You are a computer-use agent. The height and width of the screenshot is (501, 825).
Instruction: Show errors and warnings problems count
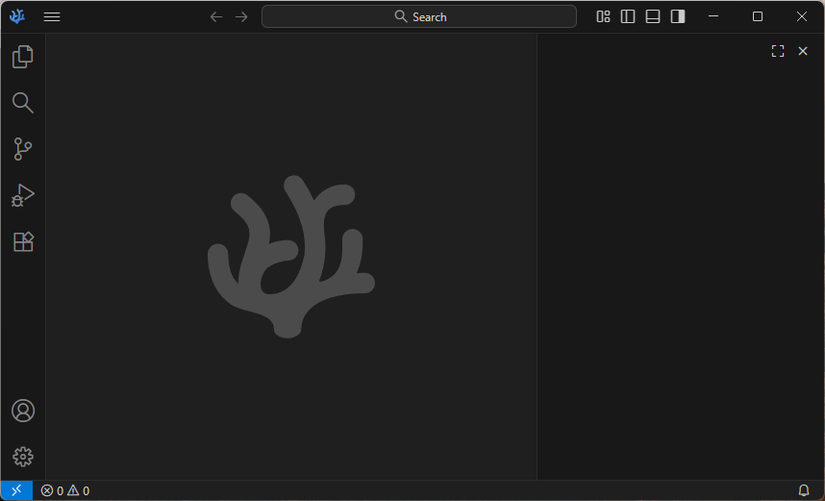pos(65,490)
